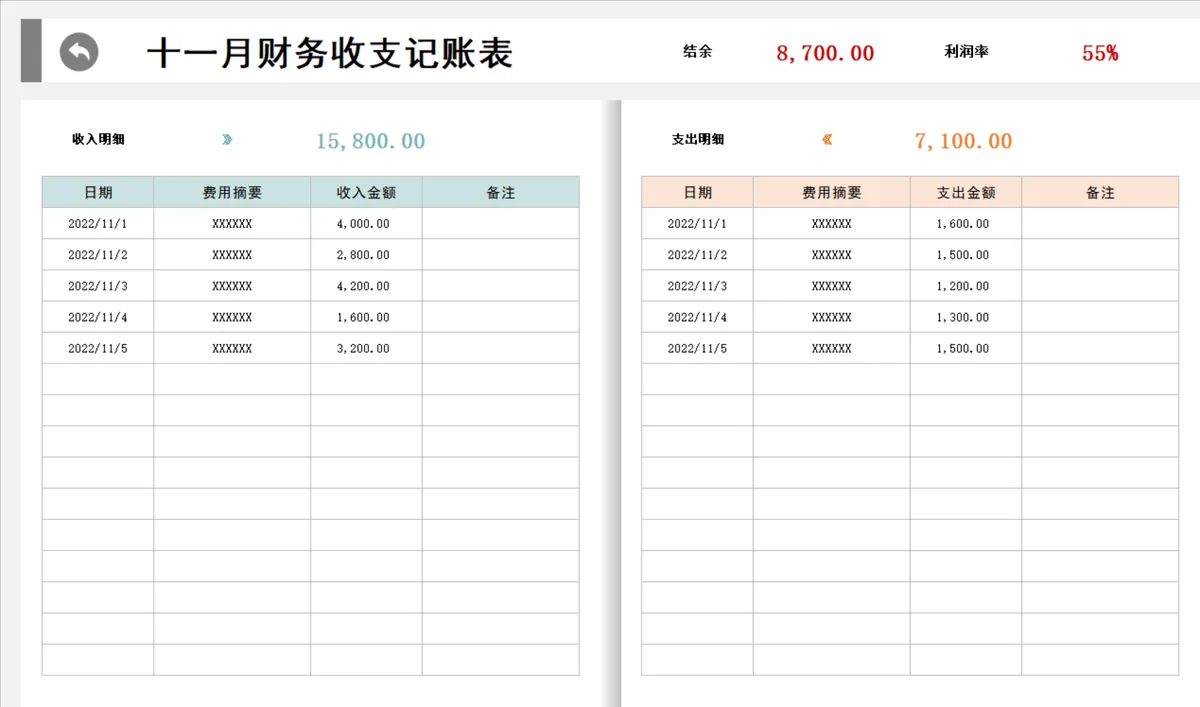The height and width of the screenshot is (707, 1200).
Task: Click the empty 备注 cell of income row 2022/11/5
Action: click(500, 348)
